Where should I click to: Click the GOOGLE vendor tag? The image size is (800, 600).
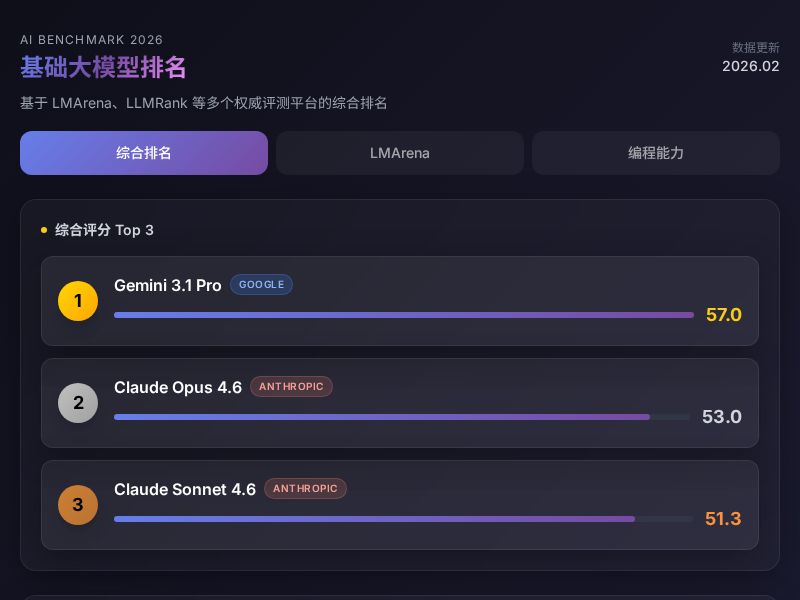(x=261, y=285)
